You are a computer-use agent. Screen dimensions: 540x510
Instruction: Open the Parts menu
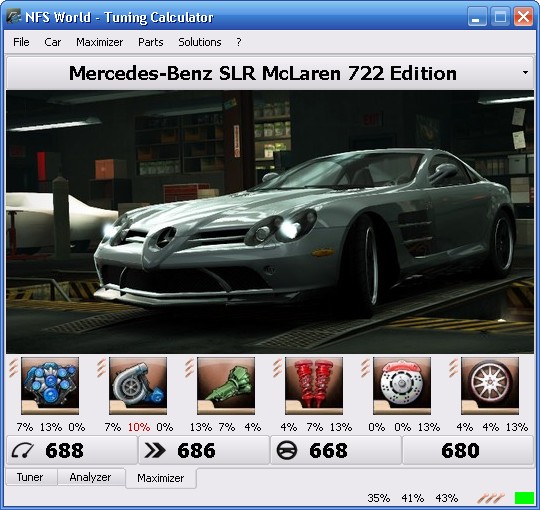pos(150,42)
